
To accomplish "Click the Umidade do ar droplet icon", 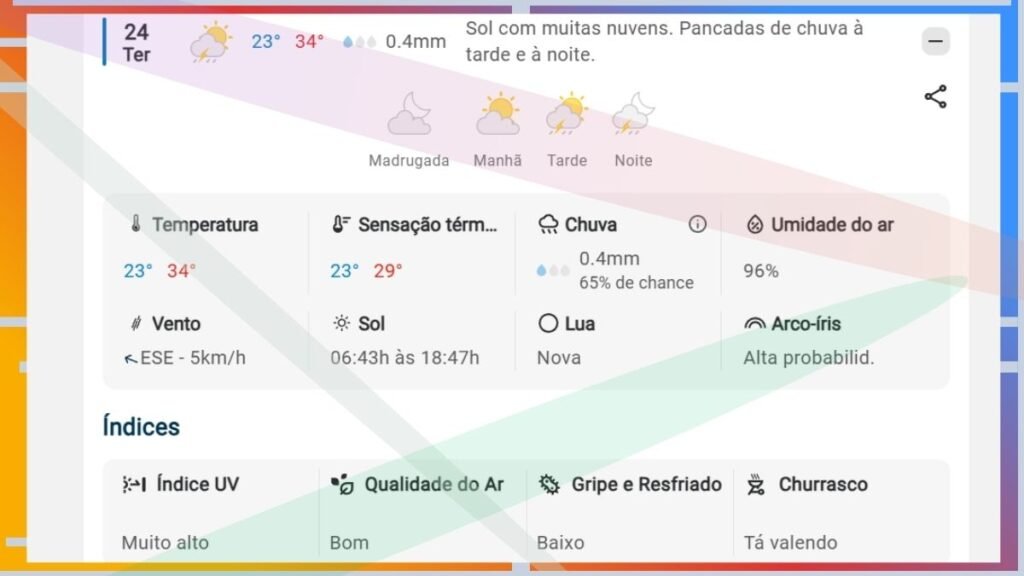I will coord(755,225).
